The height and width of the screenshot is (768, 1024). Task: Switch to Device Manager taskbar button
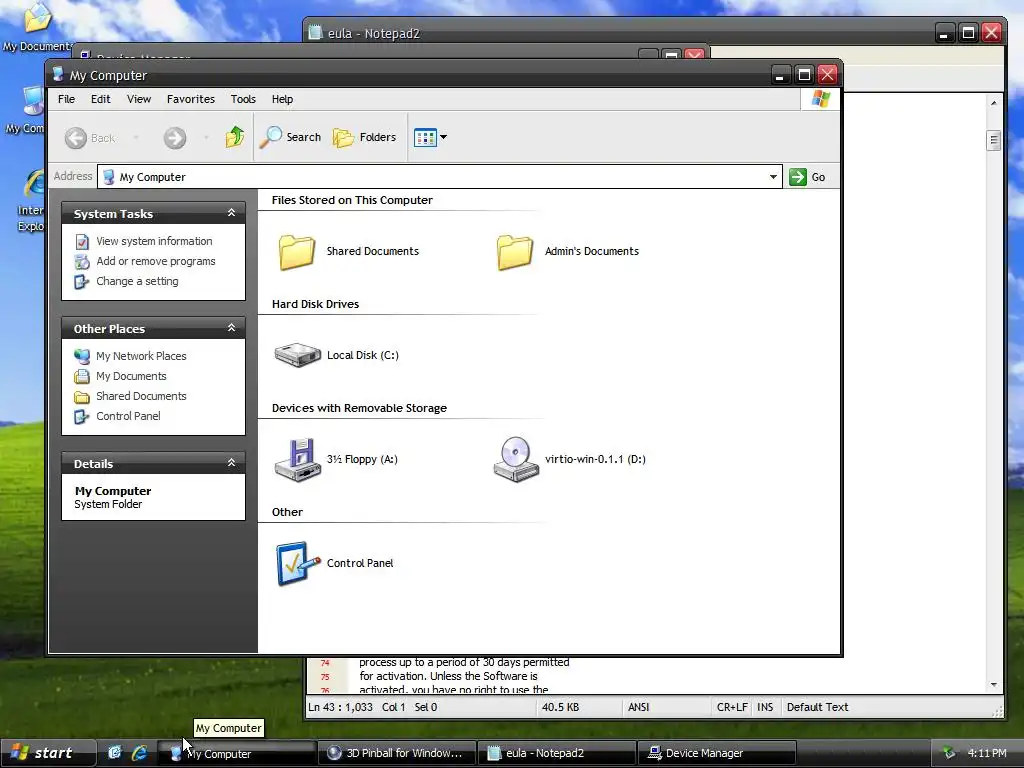click(716, 753)
